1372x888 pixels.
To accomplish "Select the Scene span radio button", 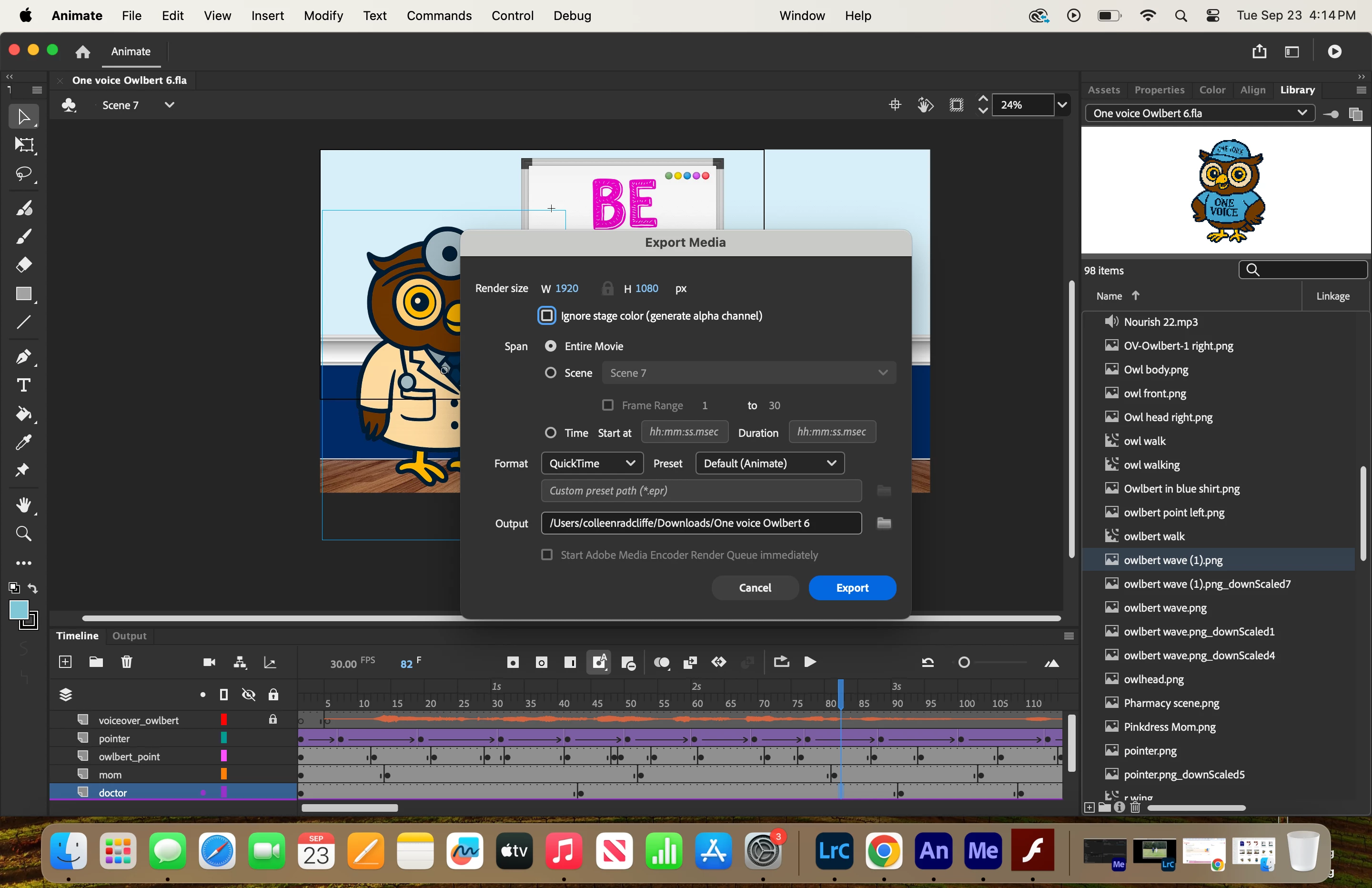I will [x=551, y=373].
